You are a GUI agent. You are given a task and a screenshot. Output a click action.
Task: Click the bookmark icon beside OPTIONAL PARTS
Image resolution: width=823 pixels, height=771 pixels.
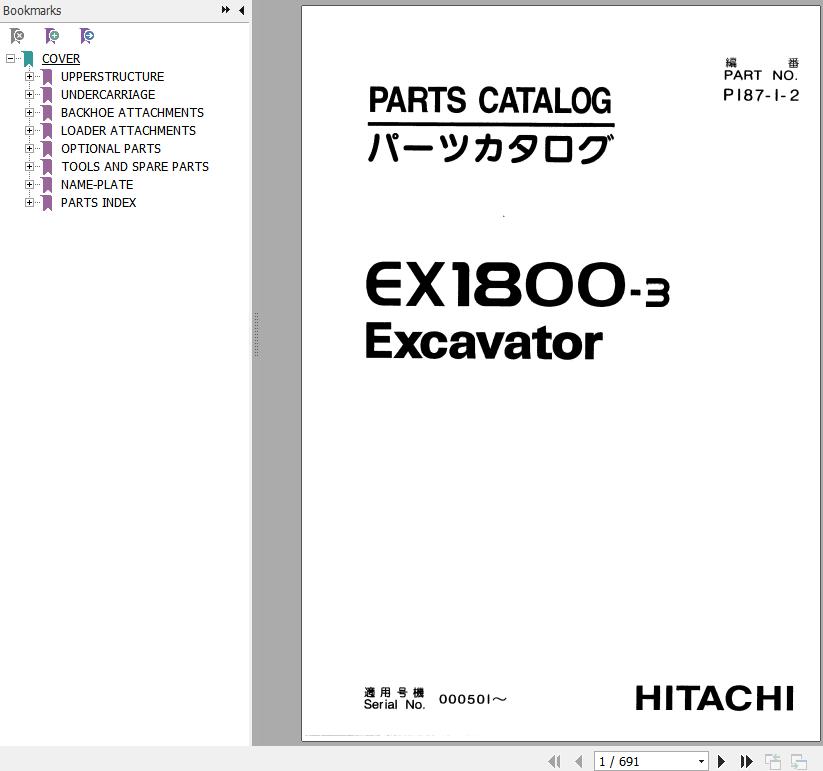click(47, 149)
